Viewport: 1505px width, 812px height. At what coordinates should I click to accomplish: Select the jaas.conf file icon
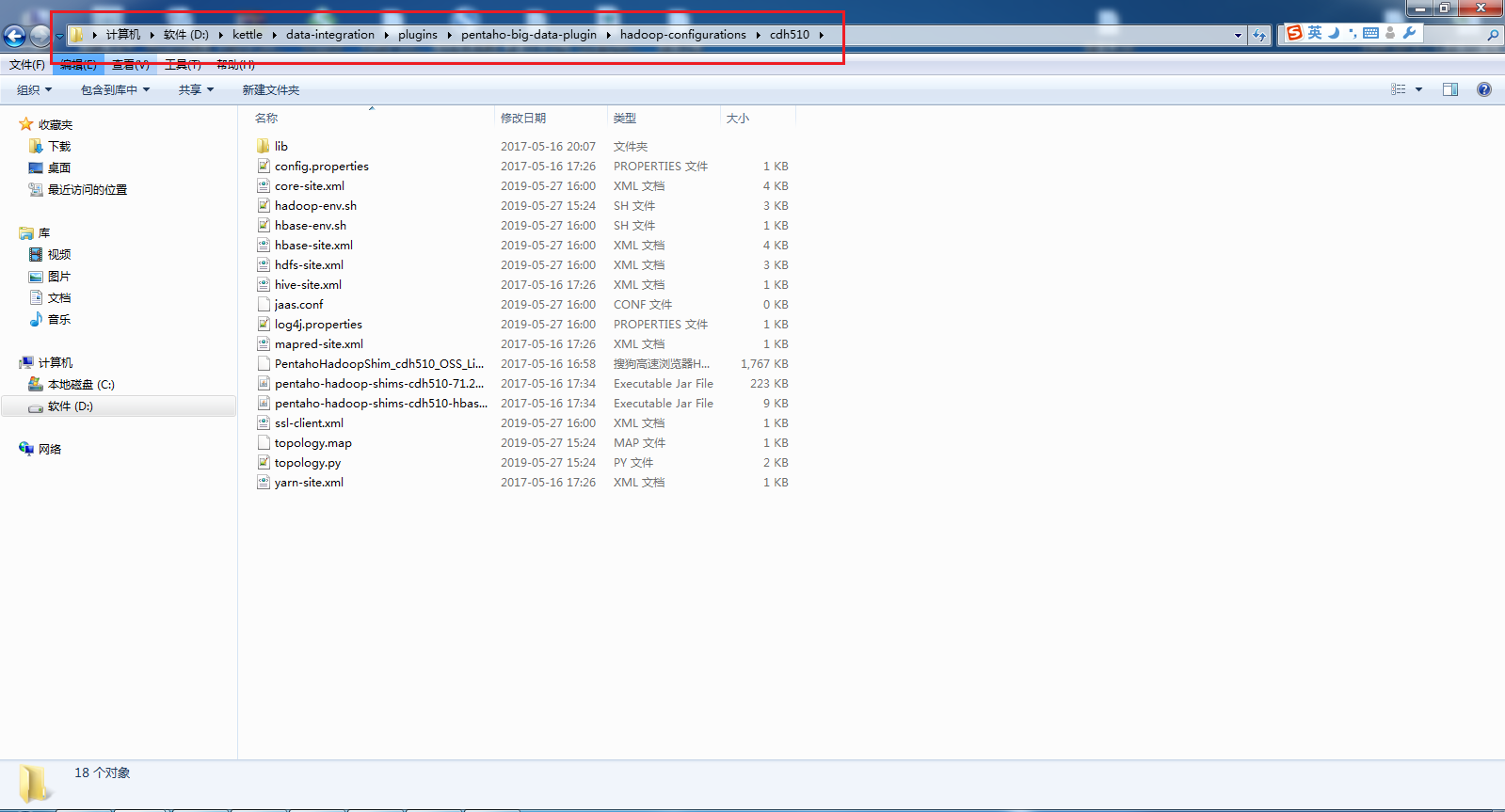point(264,304)
